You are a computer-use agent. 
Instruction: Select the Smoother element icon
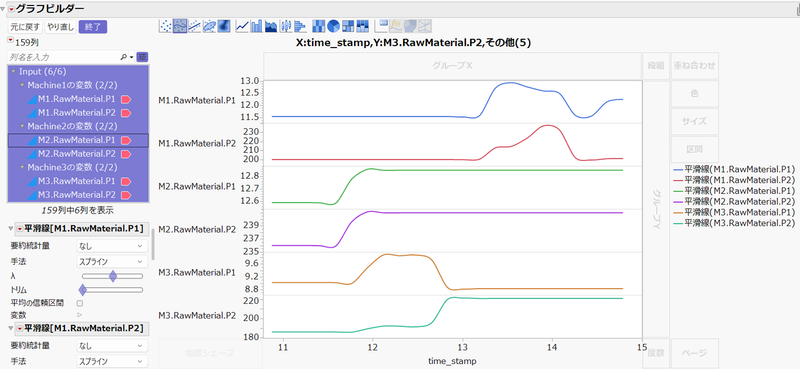(180, 26)
